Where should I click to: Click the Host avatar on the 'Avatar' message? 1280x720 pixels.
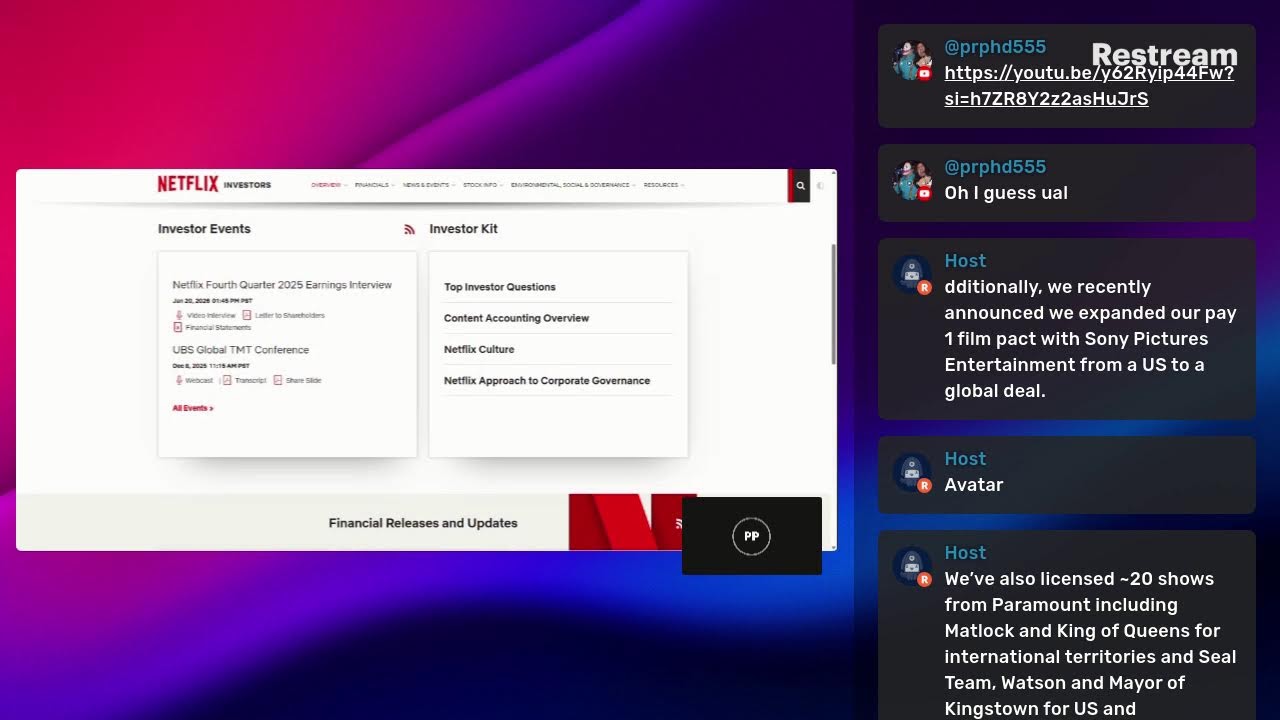point(912,473)
